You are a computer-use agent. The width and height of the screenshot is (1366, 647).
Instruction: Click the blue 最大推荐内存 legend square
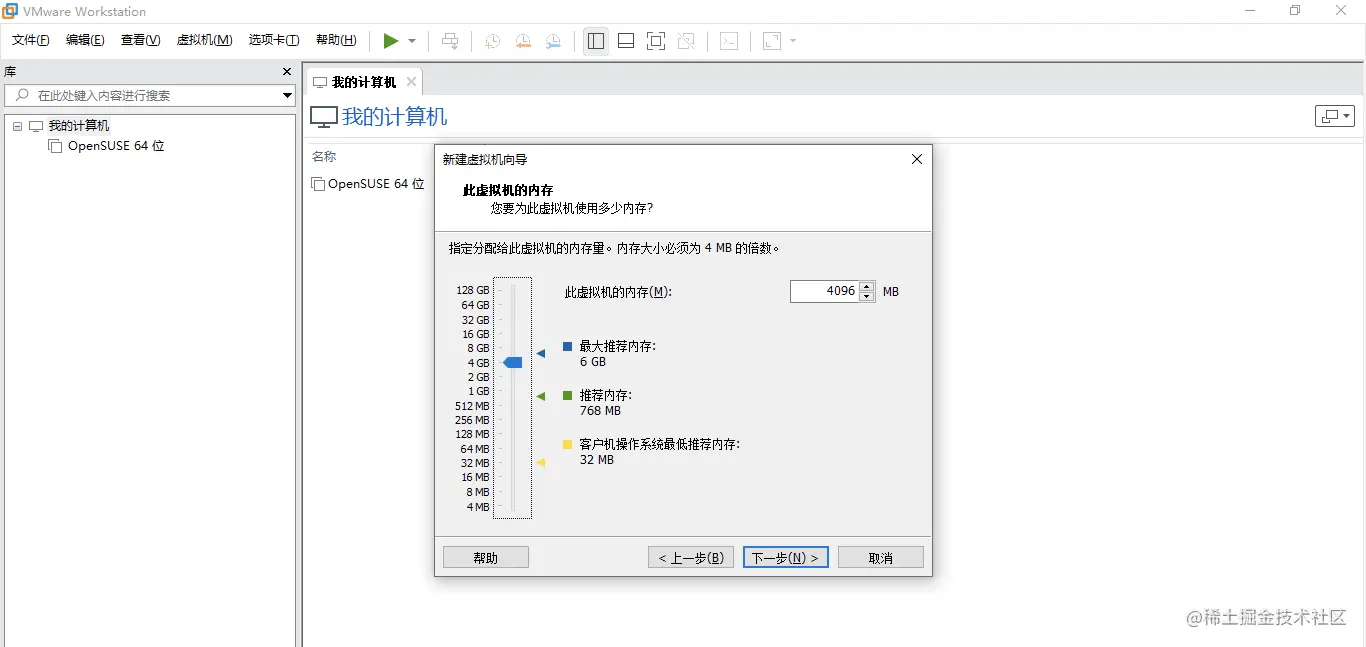tap(567, 346)
